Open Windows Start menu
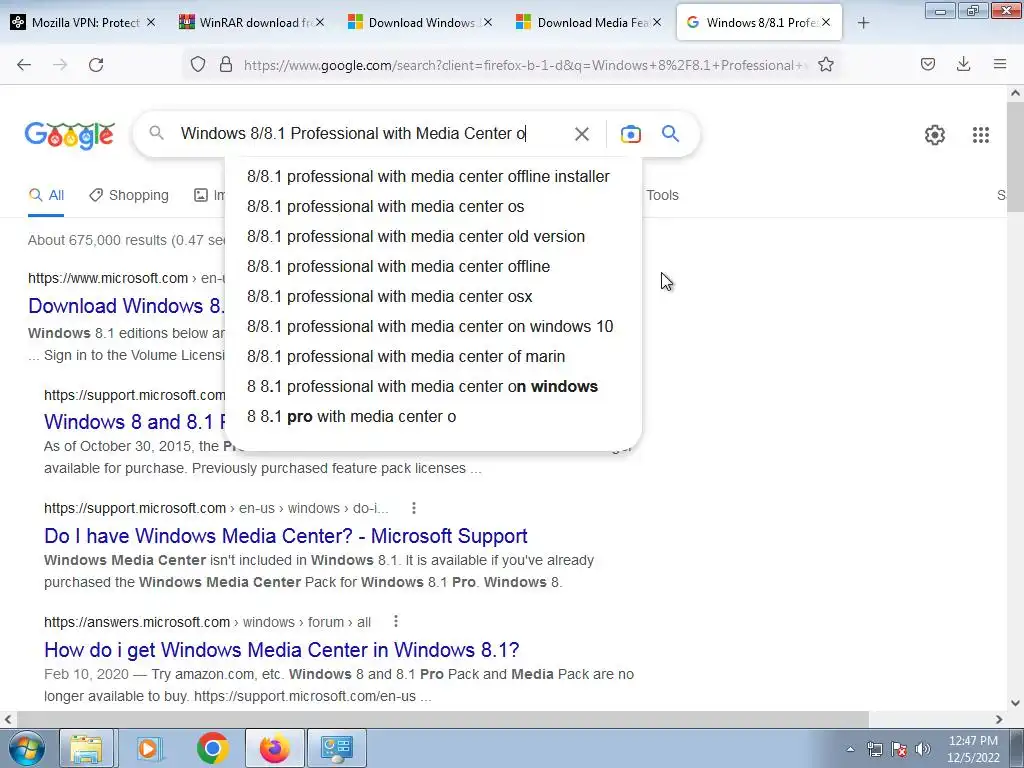 [x=25, y=748]
